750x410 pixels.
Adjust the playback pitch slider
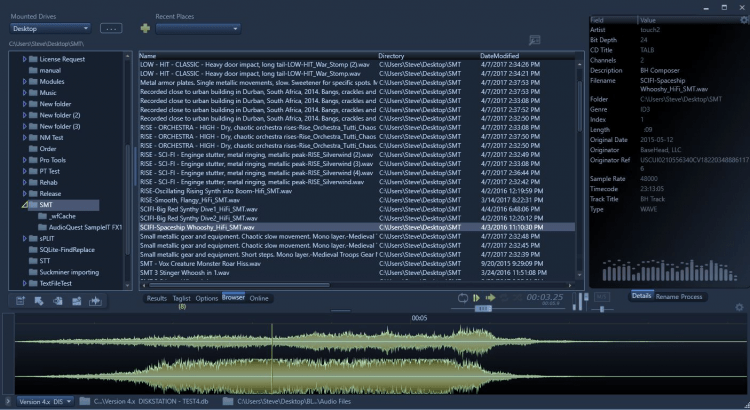pyautogui.click(x=484, y=309)
